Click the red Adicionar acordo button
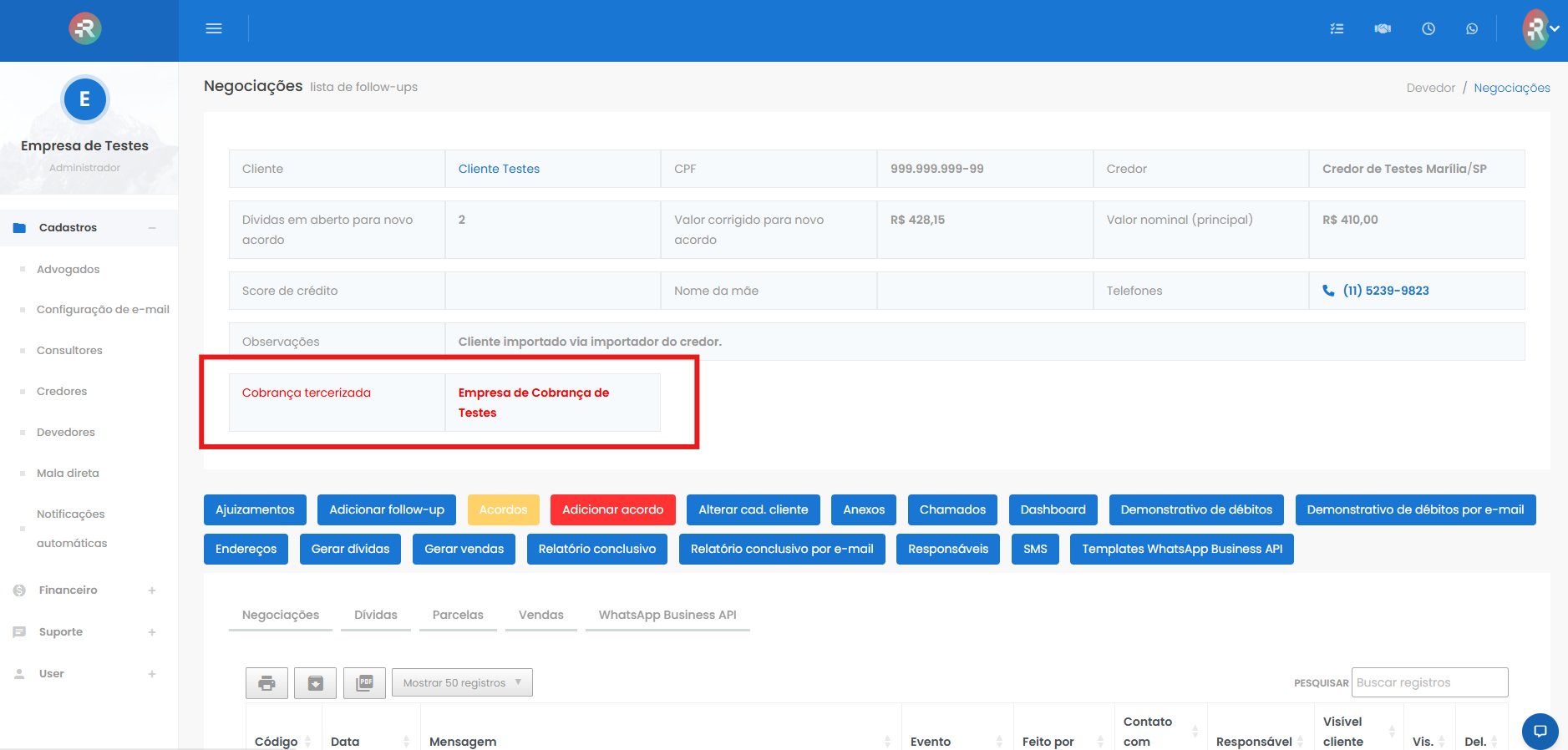Viewport: 1568px width, 750px height. click(612, 509)
